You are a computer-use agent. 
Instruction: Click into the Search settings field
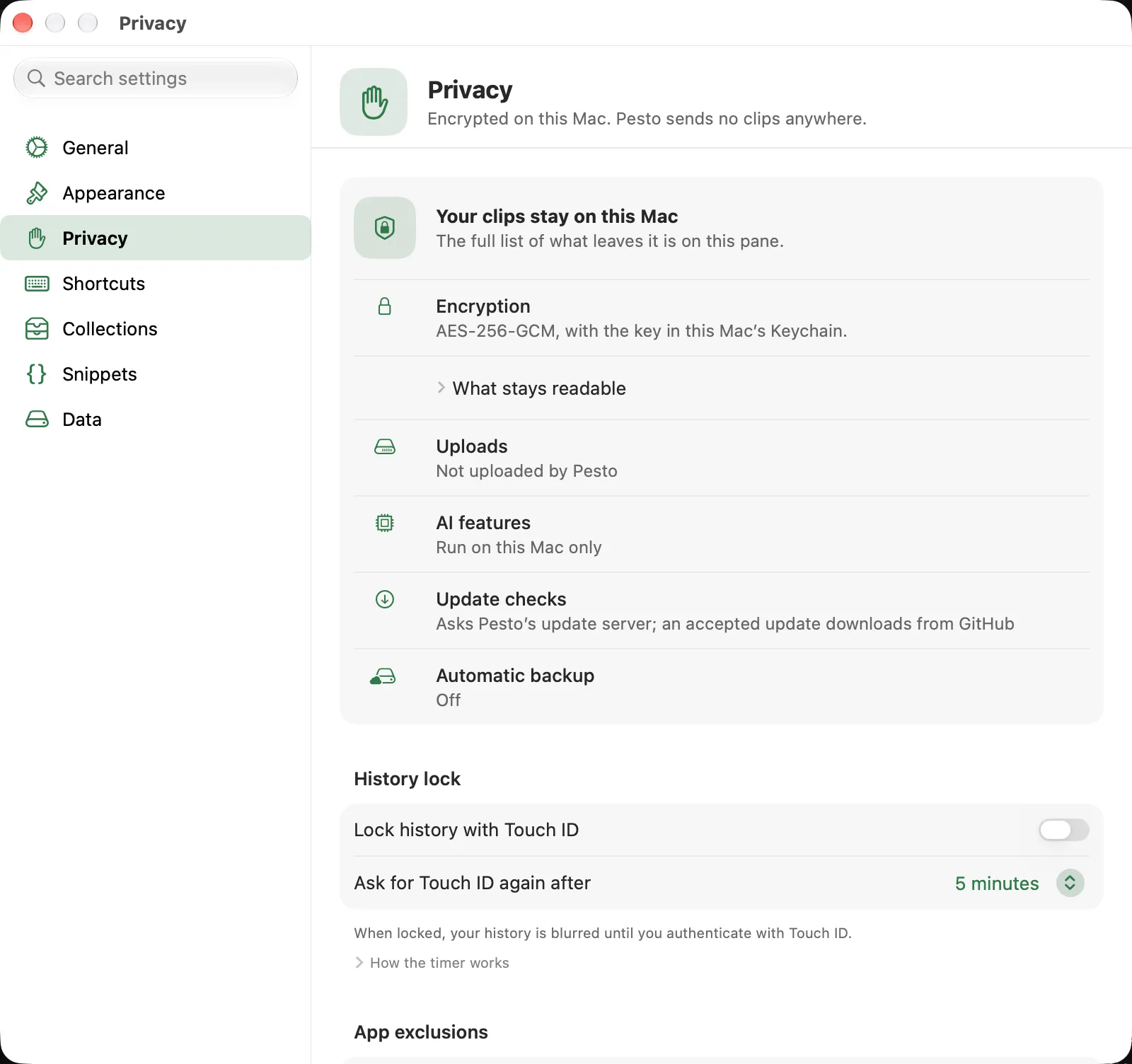pos(156,78)
